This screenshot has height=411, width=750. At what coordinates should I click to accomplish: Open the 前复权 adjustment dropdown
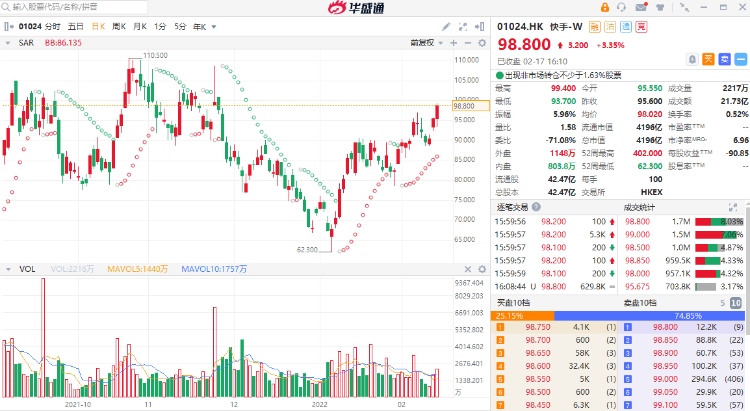(424, 43)
